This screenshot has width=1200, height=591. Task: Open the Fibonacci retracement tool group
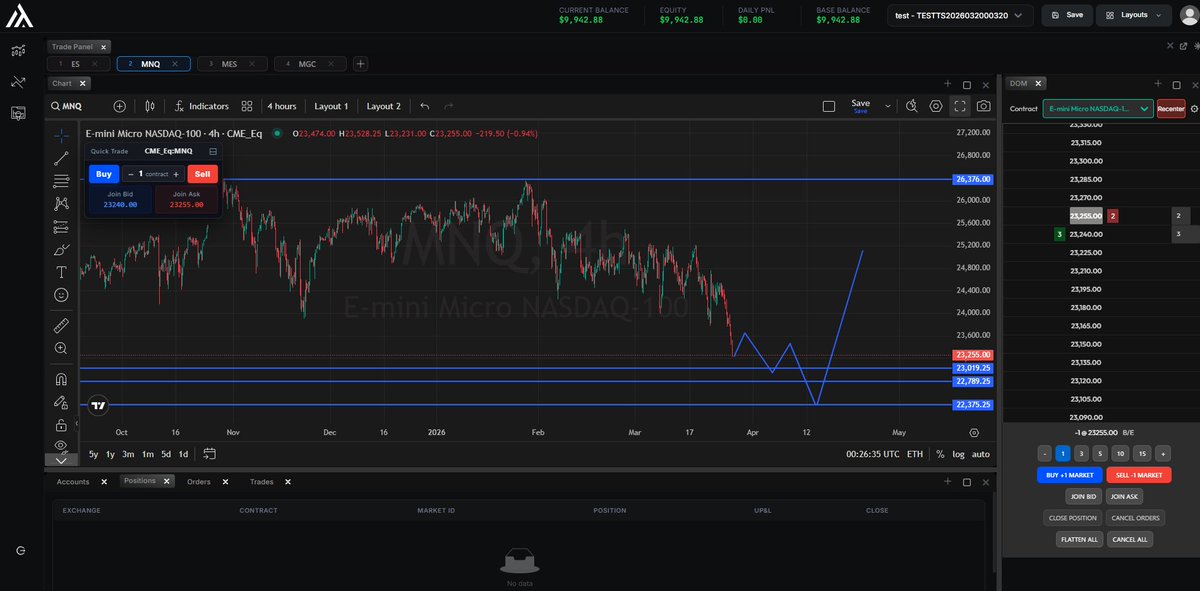point(61,181)
